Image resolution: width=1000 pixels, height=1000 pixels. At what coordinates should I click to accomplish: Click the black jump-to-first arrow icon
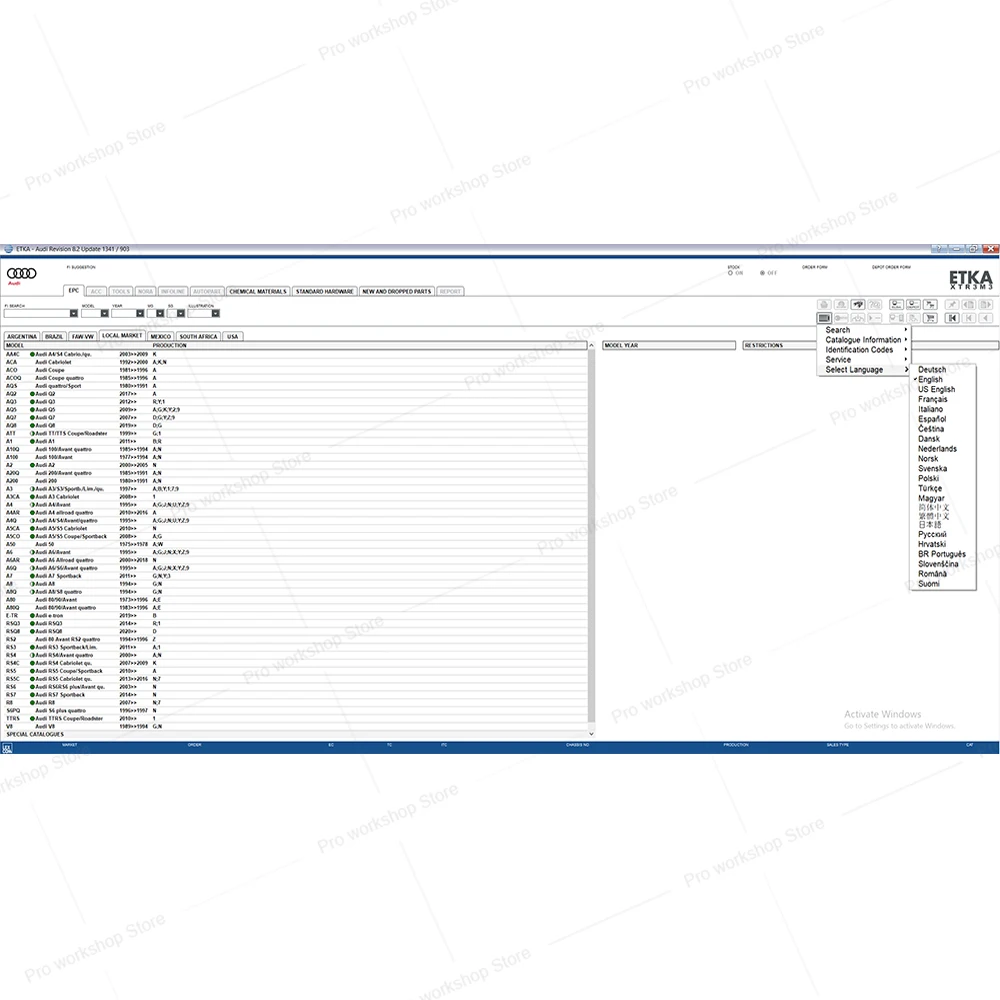pos(952,318)
